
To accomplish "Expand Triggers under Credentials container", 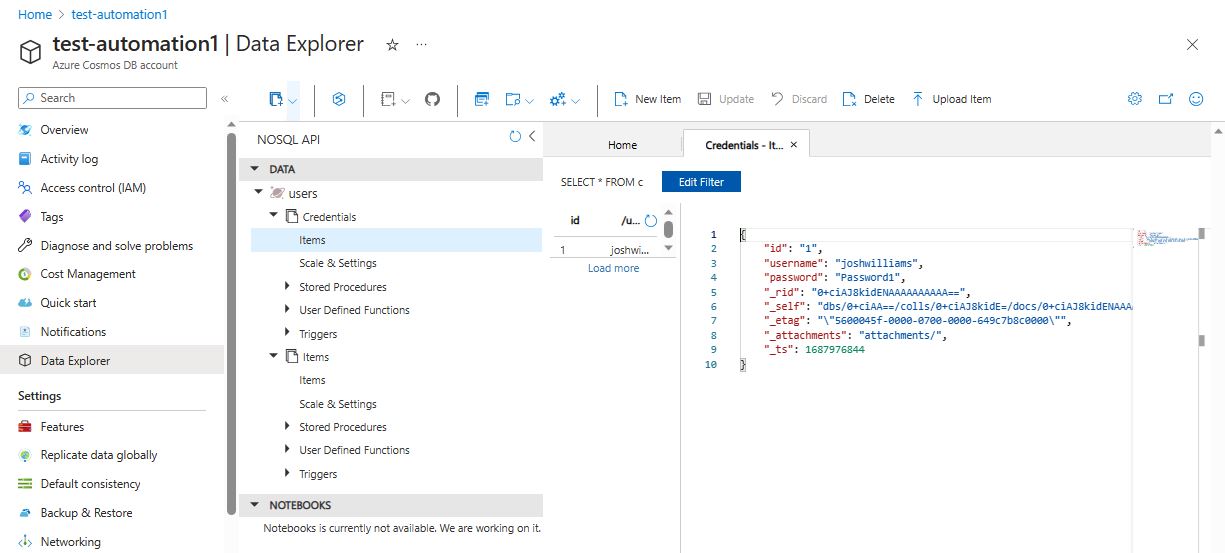I will click(288, 334).
